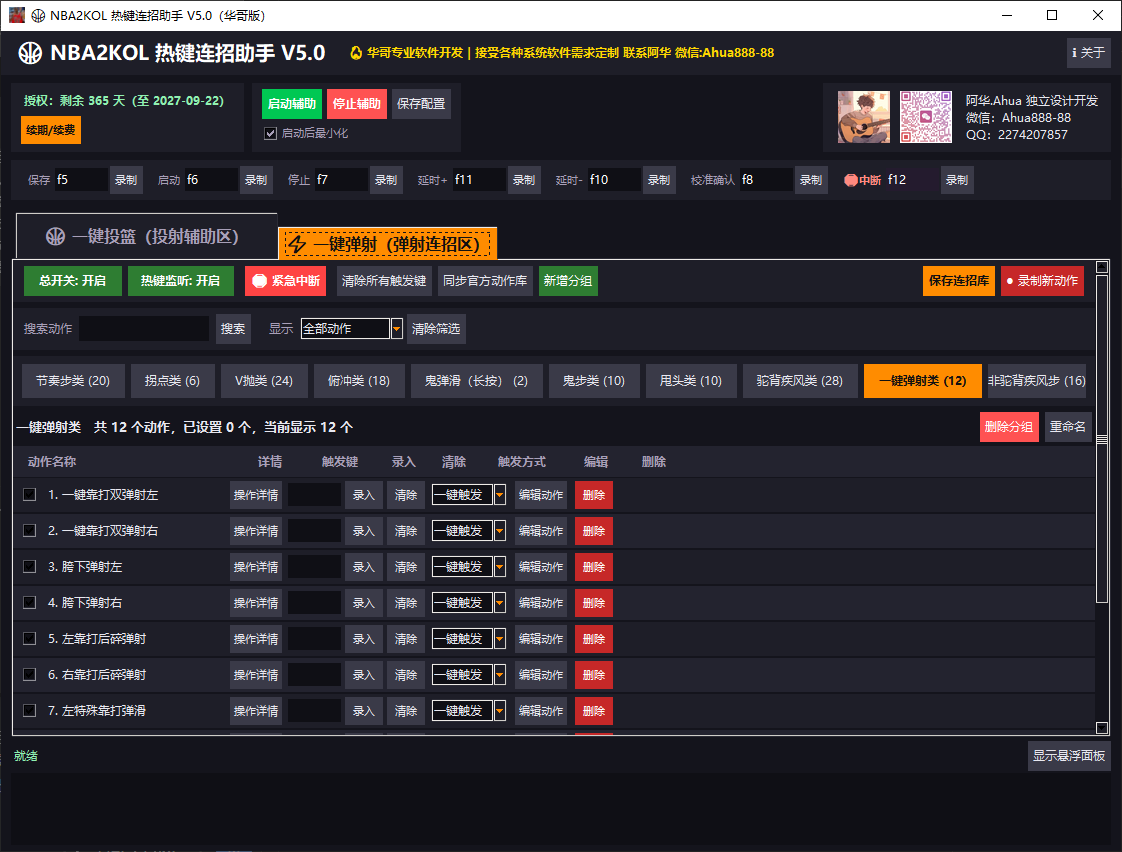Click the guitar player avatar thumbnail
Image resolution: width=1122 pixels, height=852 pixels.
[864, 117]
